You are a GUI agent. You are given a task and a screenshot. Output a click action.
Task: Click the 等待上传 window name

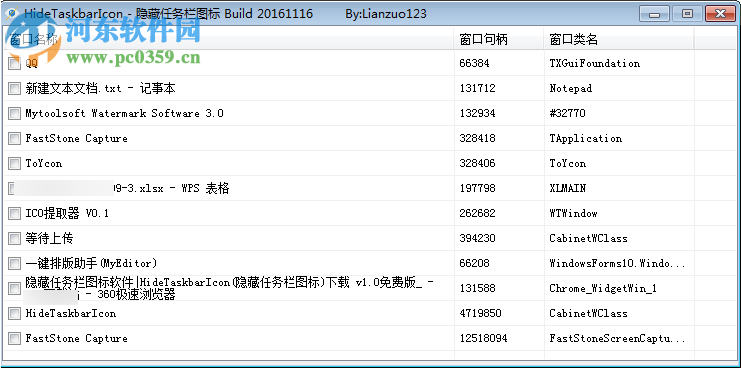click(x=49, y=239)
